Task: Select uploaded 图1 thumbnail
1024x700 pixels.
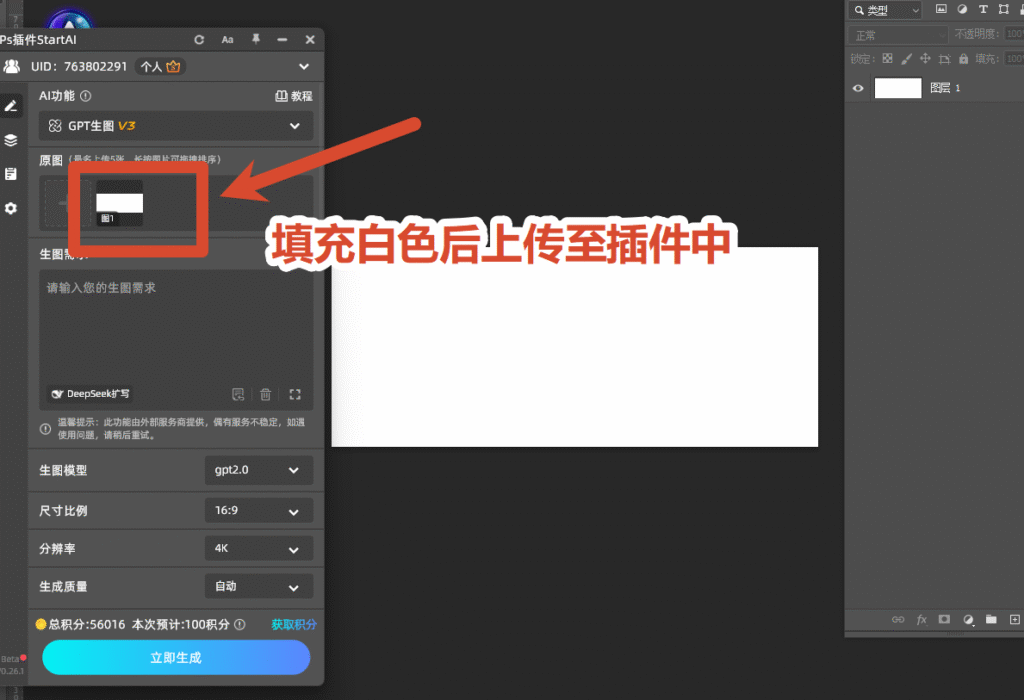Action: pyautogui.click(x=120, y=204)
